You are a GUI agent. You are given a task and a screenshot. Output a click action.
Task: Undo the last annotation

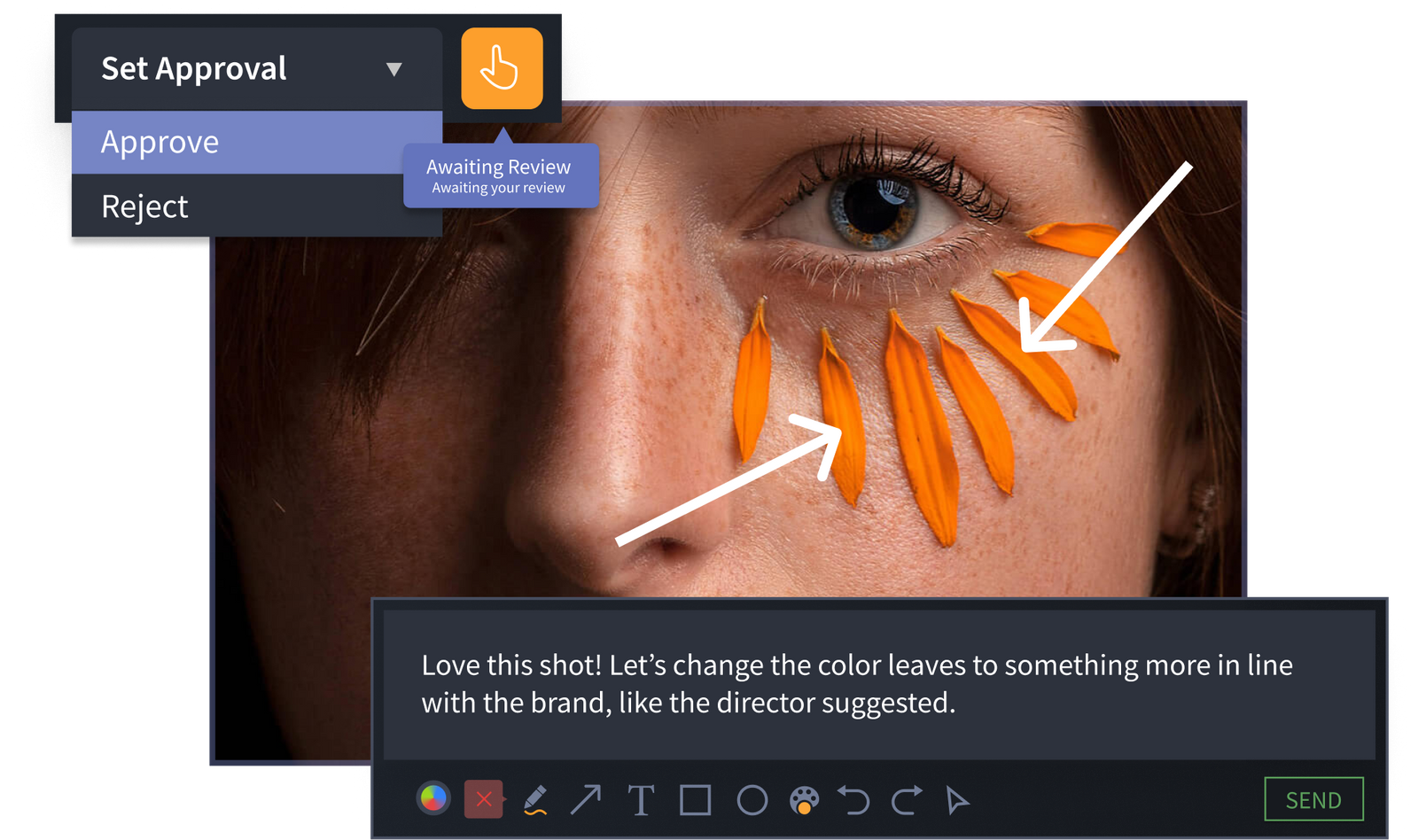click(854, 800)
